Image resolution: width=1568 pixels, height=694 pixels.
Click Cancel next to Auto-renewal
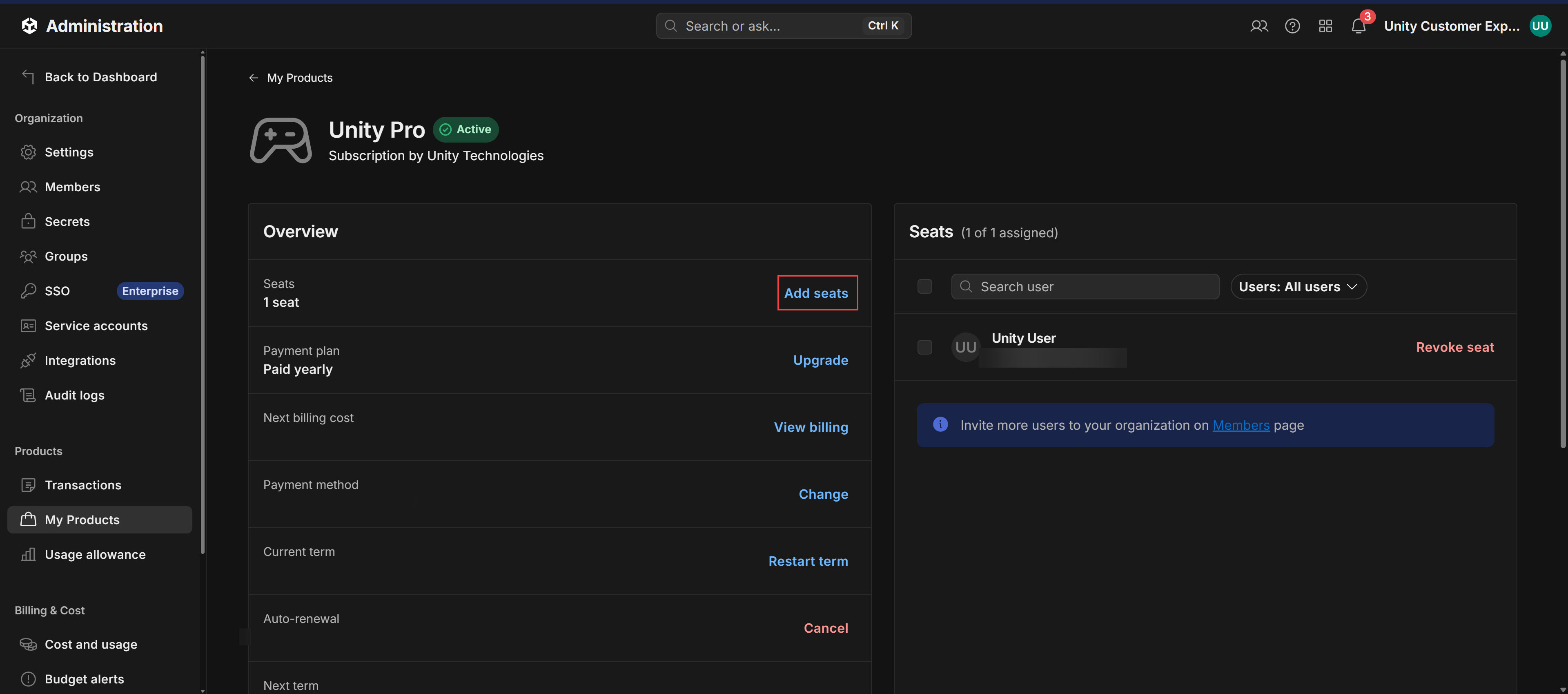825,628
